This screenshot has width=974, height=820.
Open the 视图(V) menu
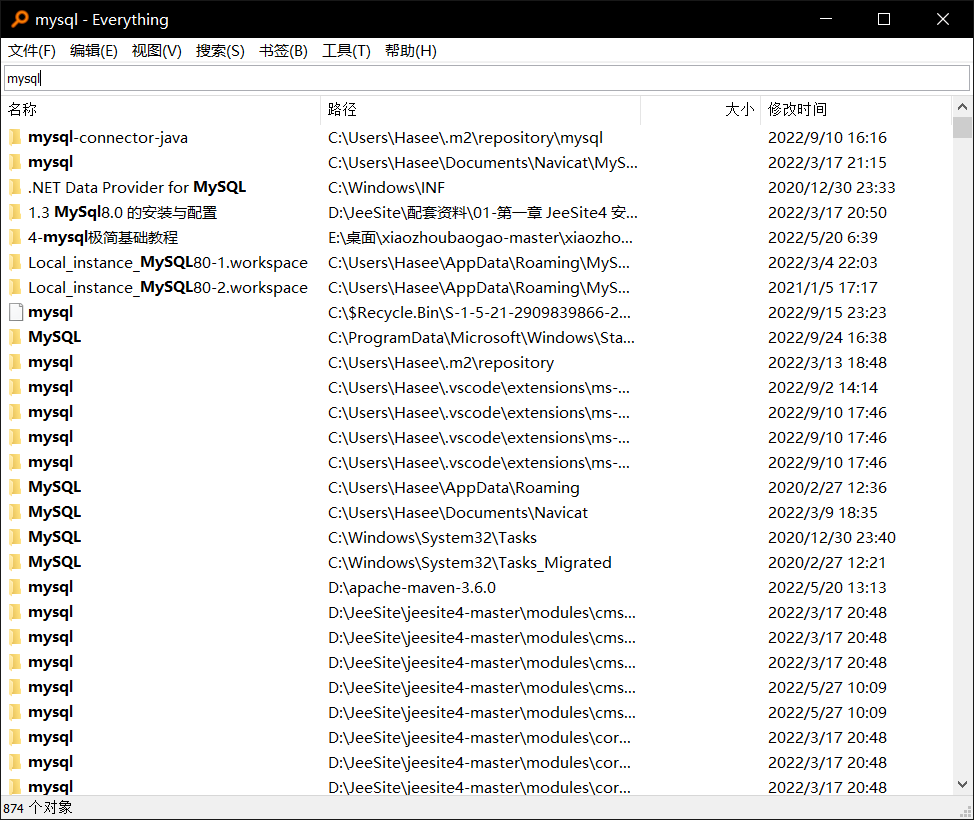point(157,51)
